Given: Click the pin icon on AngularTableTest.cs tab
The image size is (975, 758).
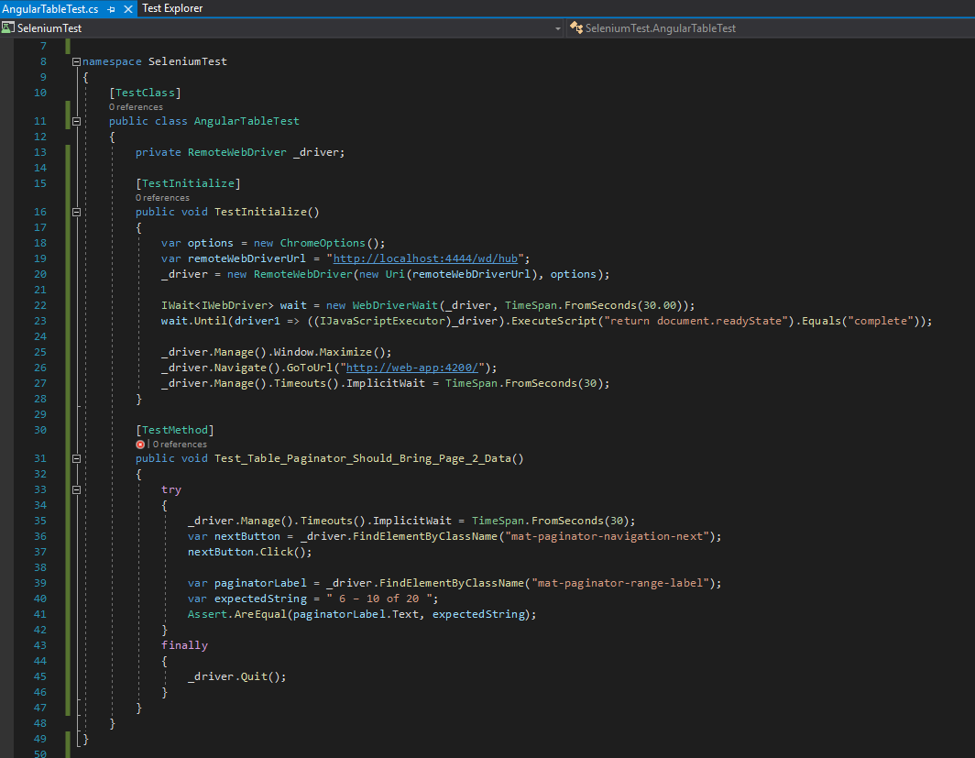Looking at the screenshot, I should 111,8.
